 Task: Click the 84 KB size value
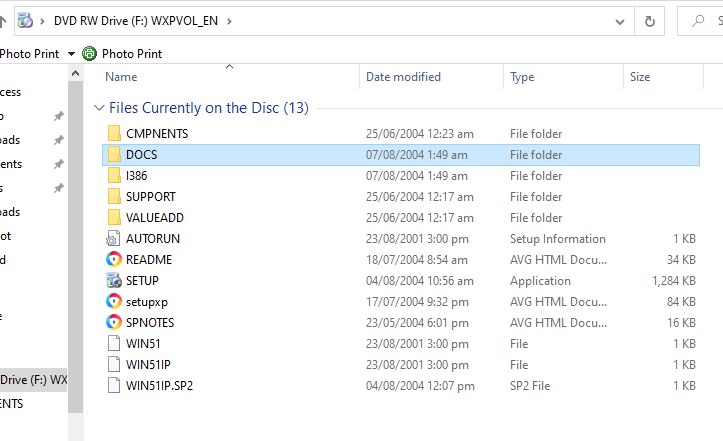point(681,302)
